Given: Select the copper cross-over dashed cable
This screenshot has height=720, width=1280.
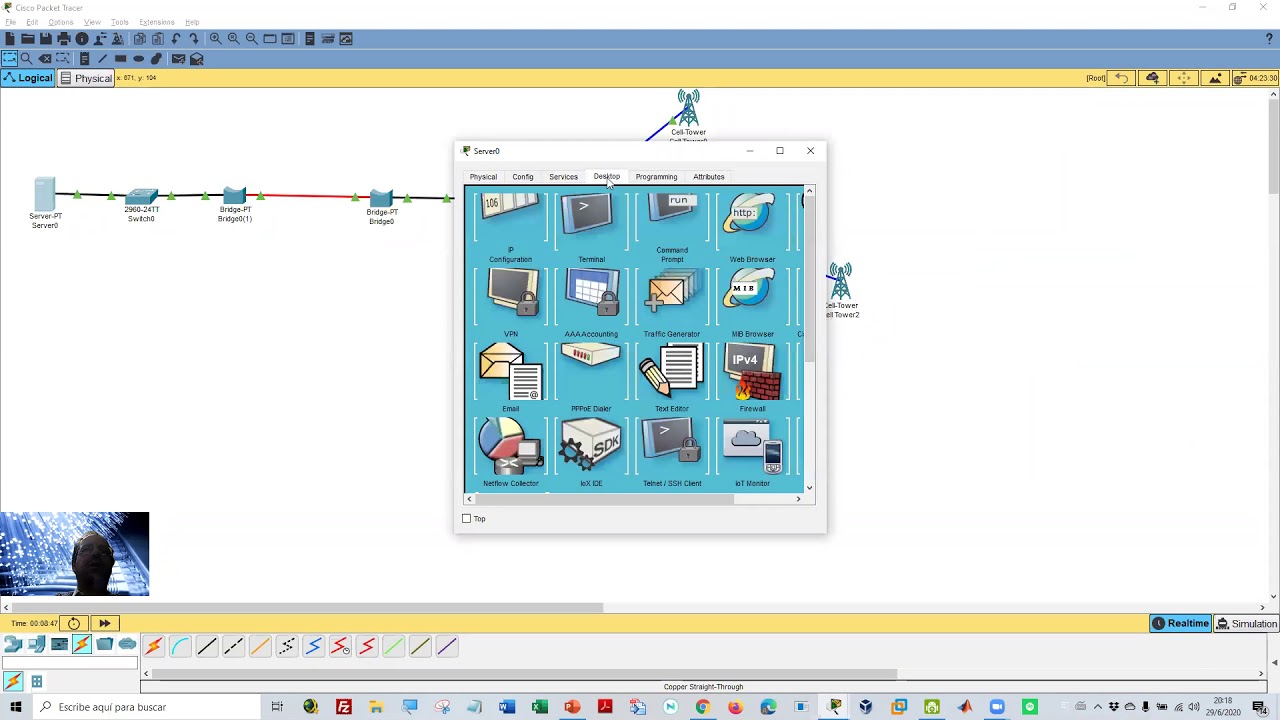Looking at the screenshot, I should (233, 647).
